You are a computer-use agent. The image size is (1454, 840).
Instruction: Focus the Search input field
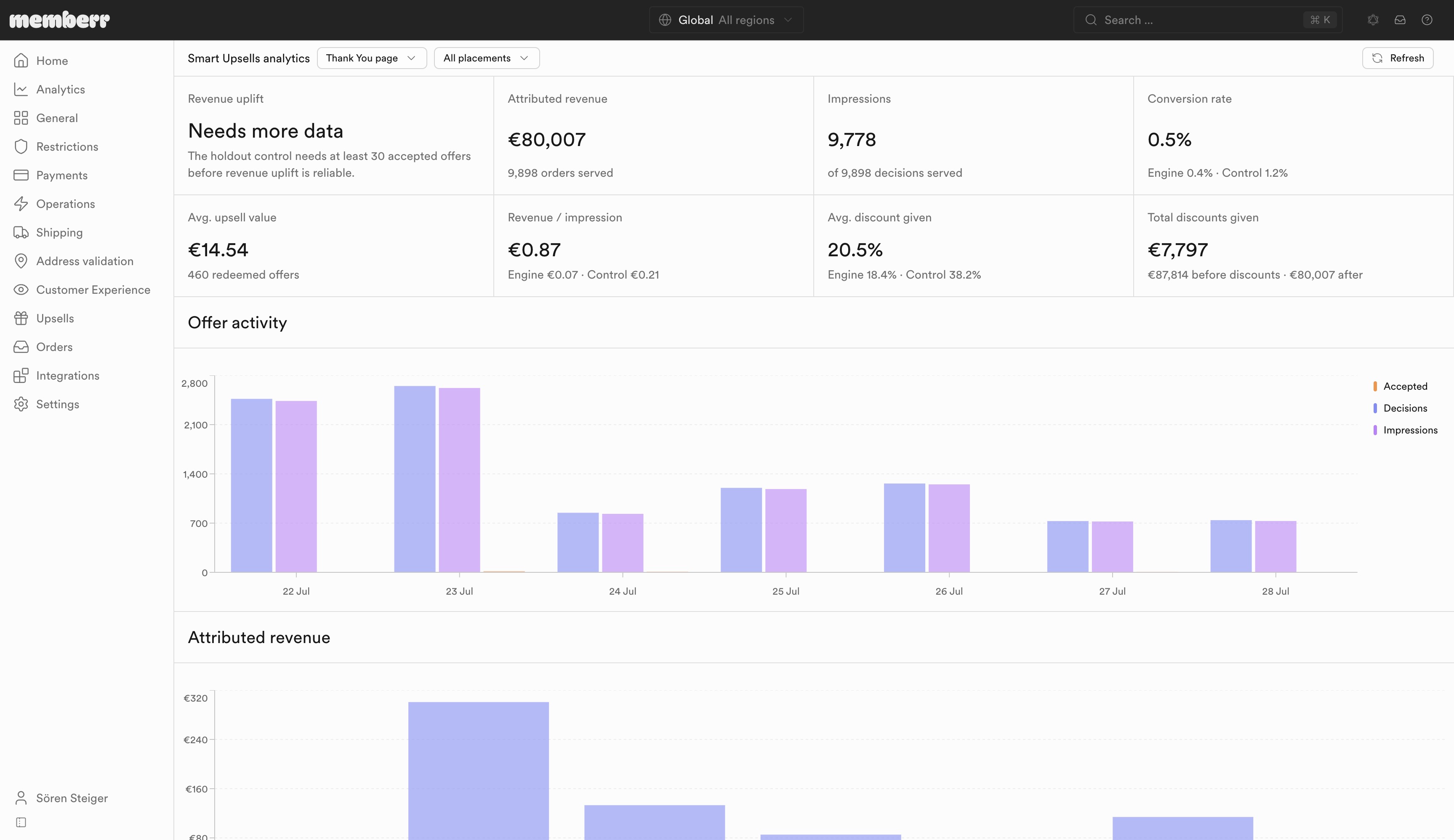(x=1207, y=20)
